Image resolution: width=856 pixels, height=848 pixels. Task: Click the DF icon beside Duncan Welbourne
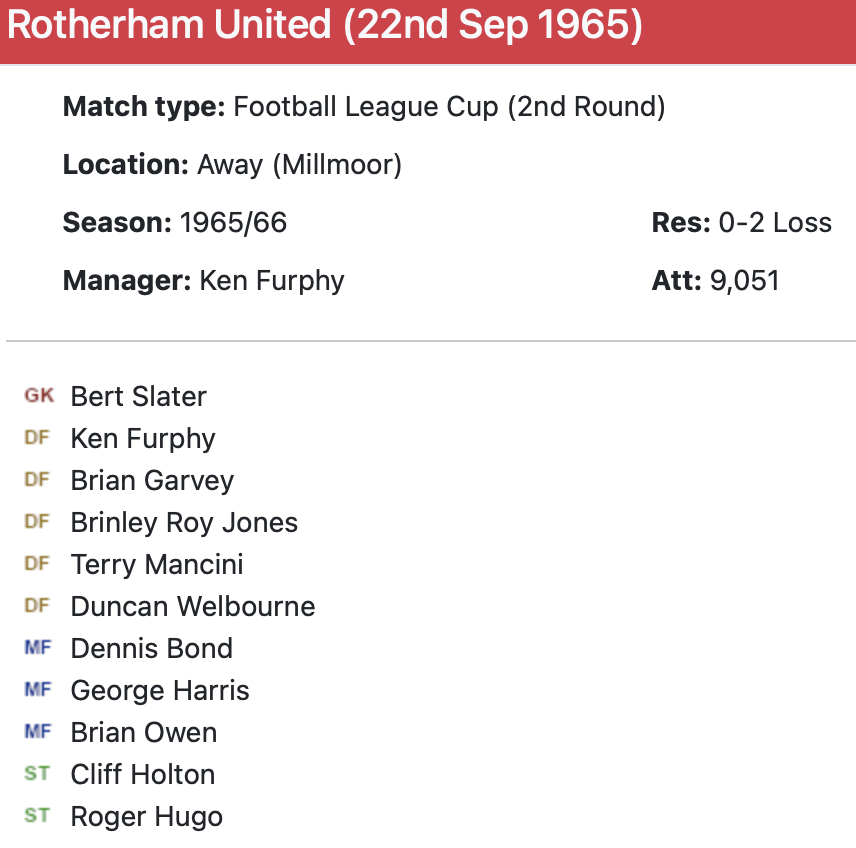point(37,606)
